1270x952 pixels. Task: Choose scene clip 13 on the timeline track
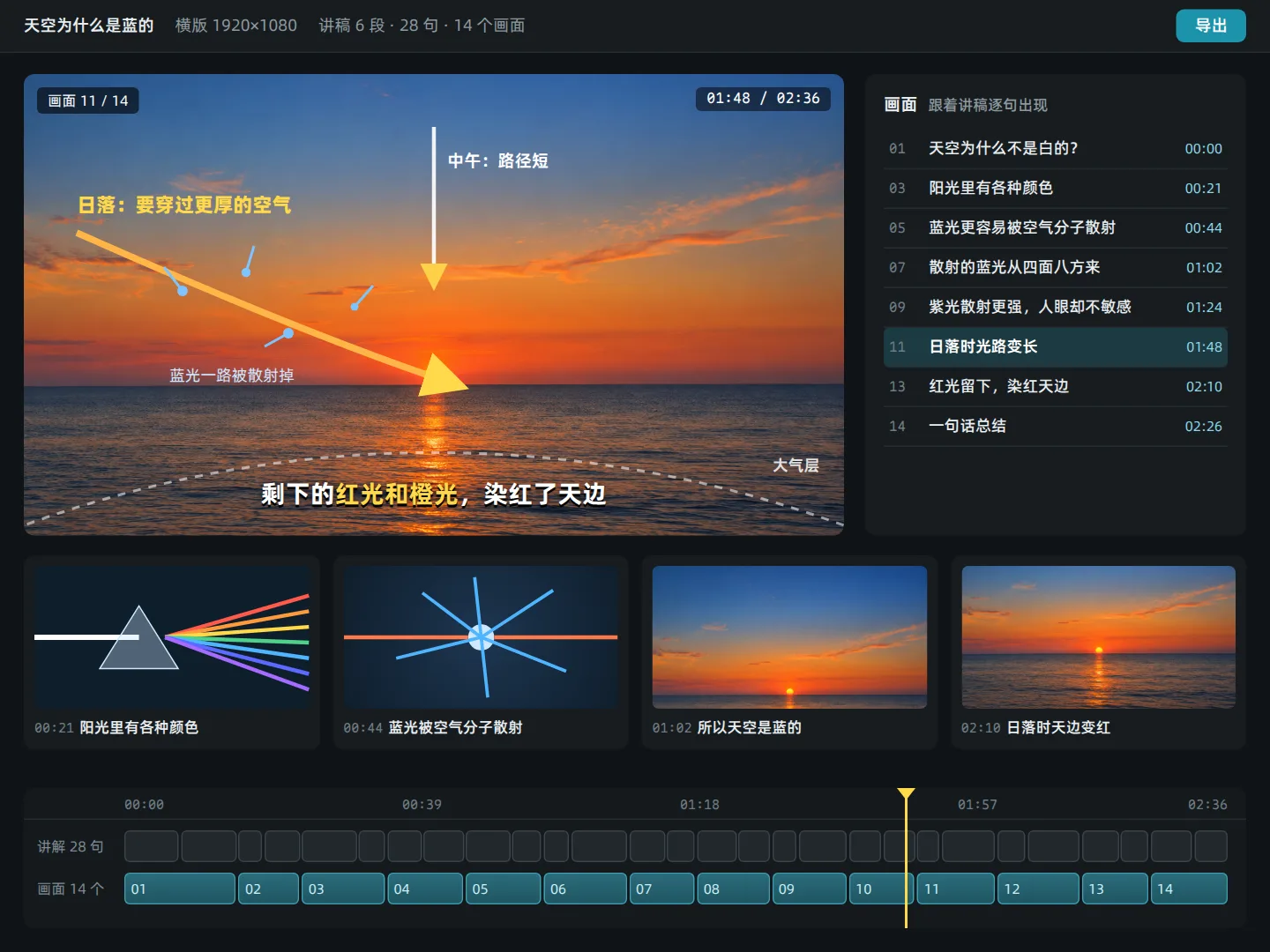1115,889
